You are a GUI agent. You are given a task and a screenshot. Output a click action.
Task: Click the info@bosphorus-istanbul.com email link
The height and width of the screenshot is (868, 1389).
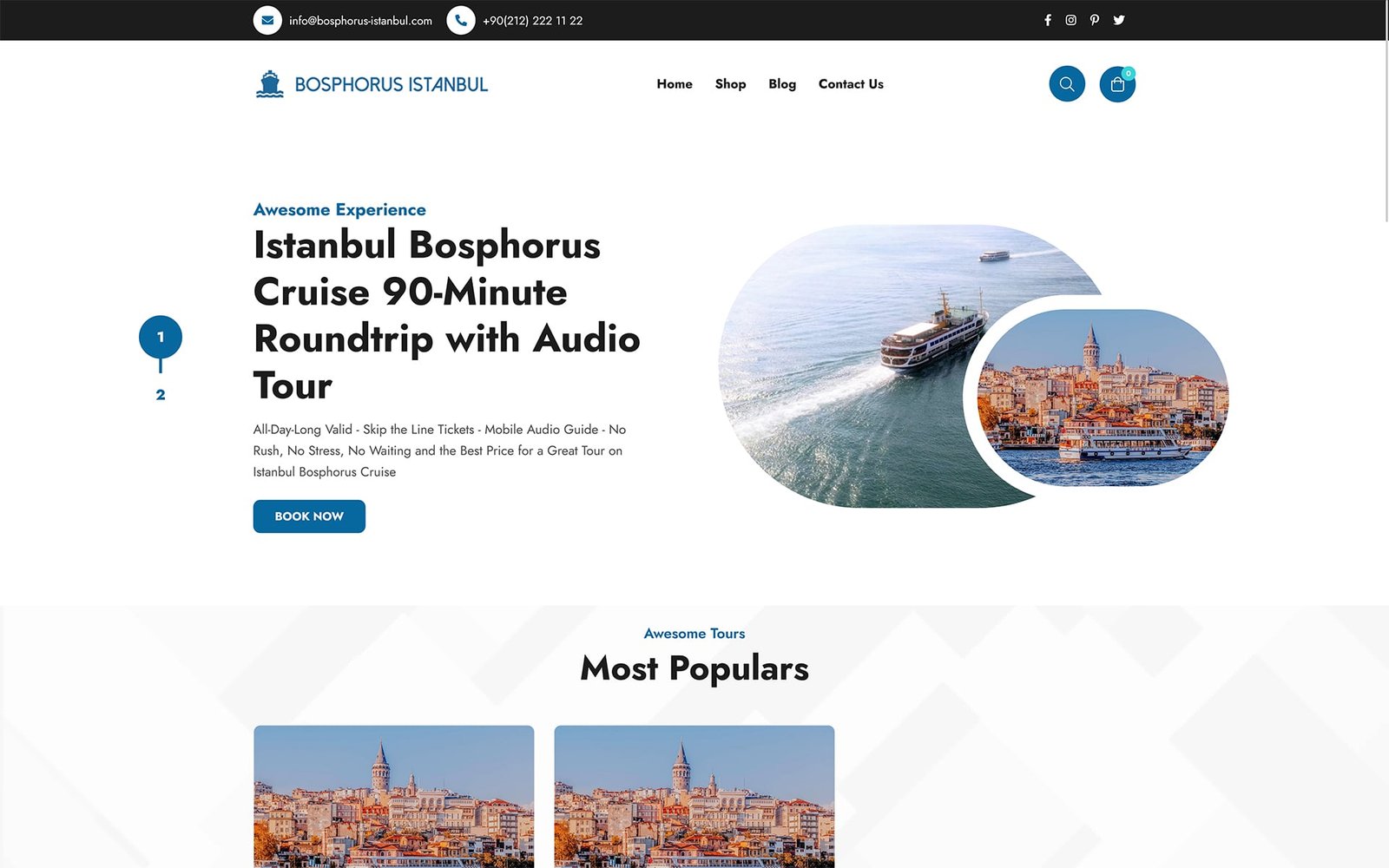point(360,21)
